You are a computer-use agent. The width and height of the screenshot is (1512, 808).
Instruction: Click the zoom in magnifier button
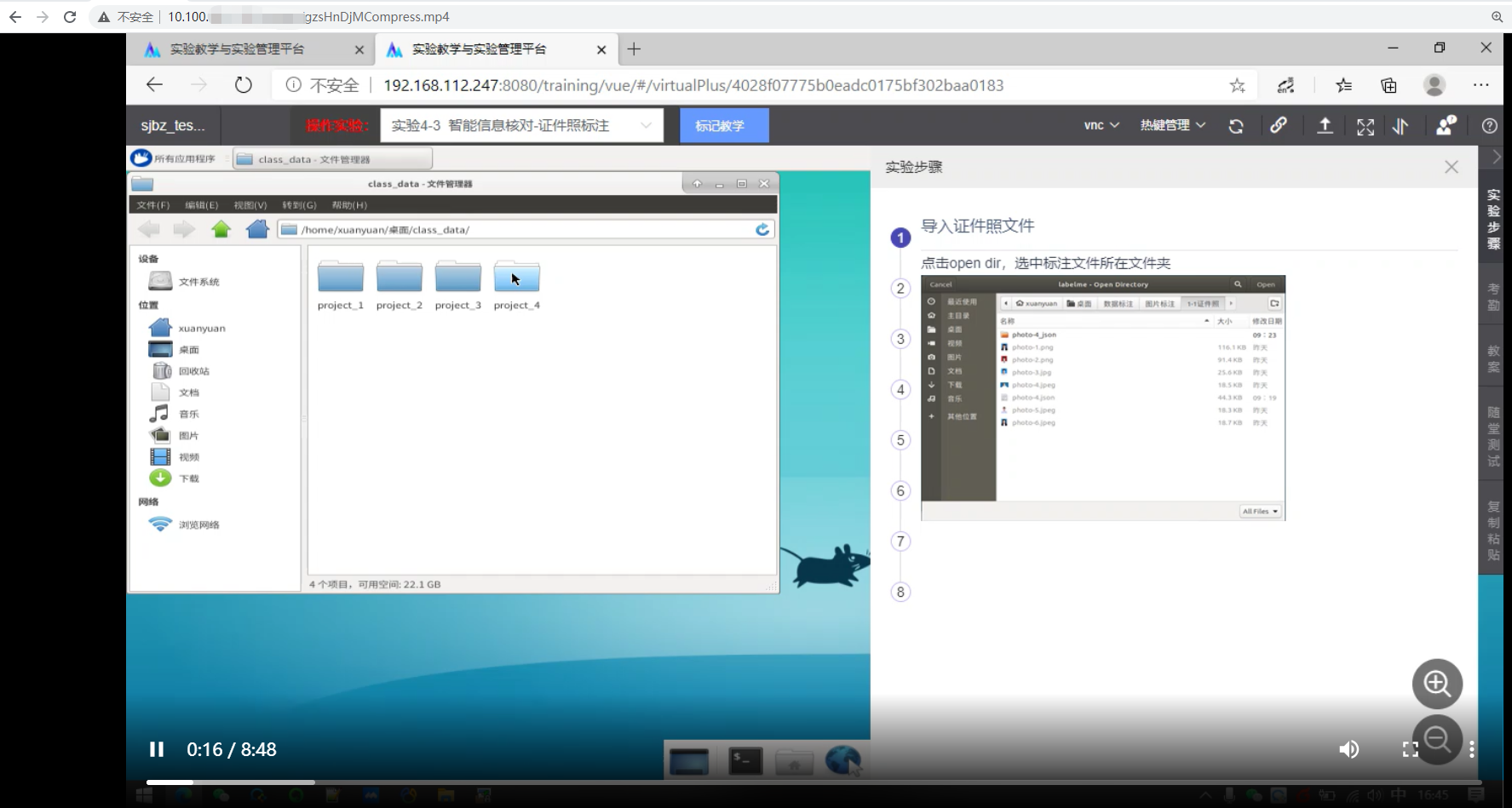pyautogui.click(x=1437, y=684)
